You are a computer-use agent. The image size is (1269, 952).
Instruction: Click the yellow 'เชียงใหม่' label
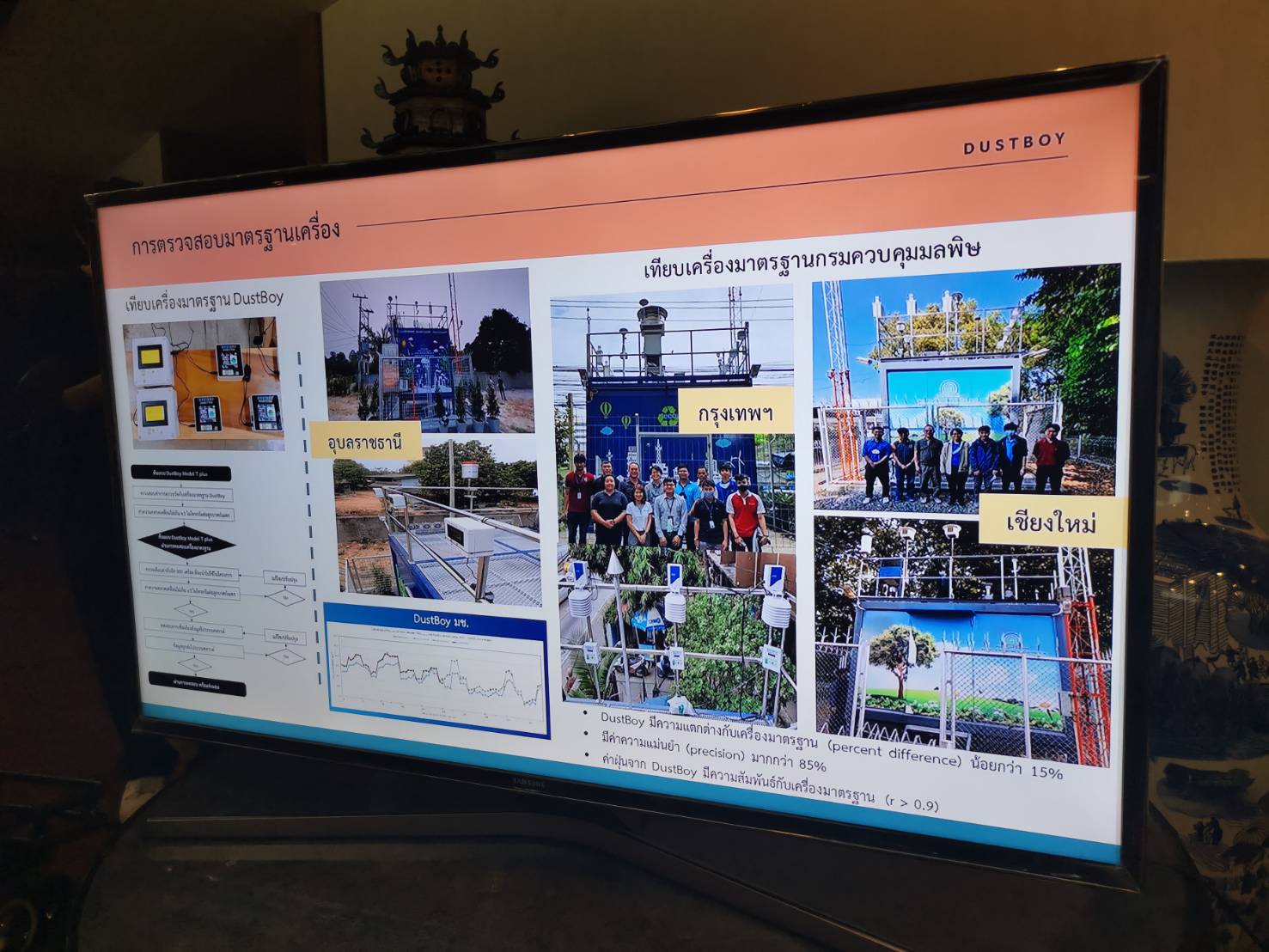tap(1052, 522)
